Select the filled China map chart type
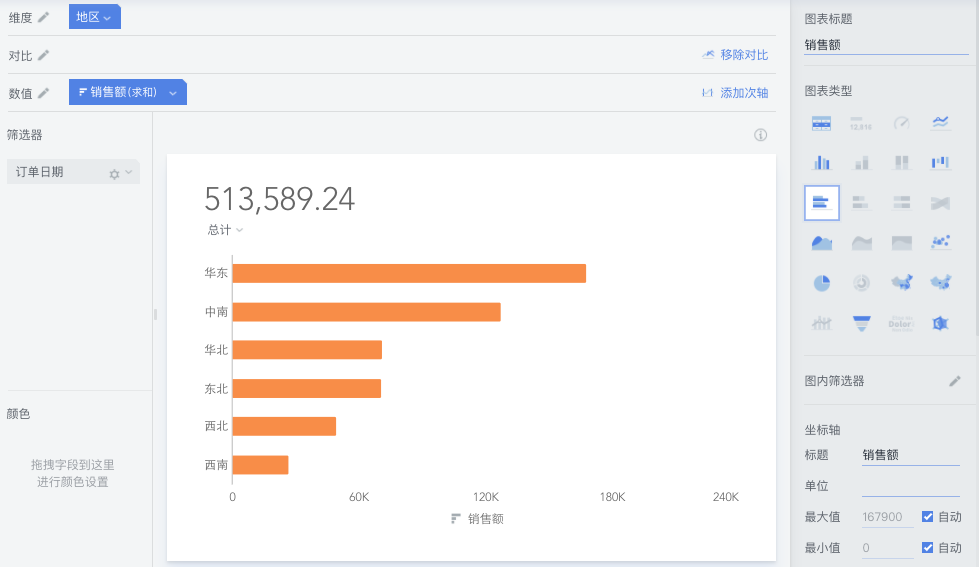The height and width of the screenshot is (567, 979). click(902, 283)
